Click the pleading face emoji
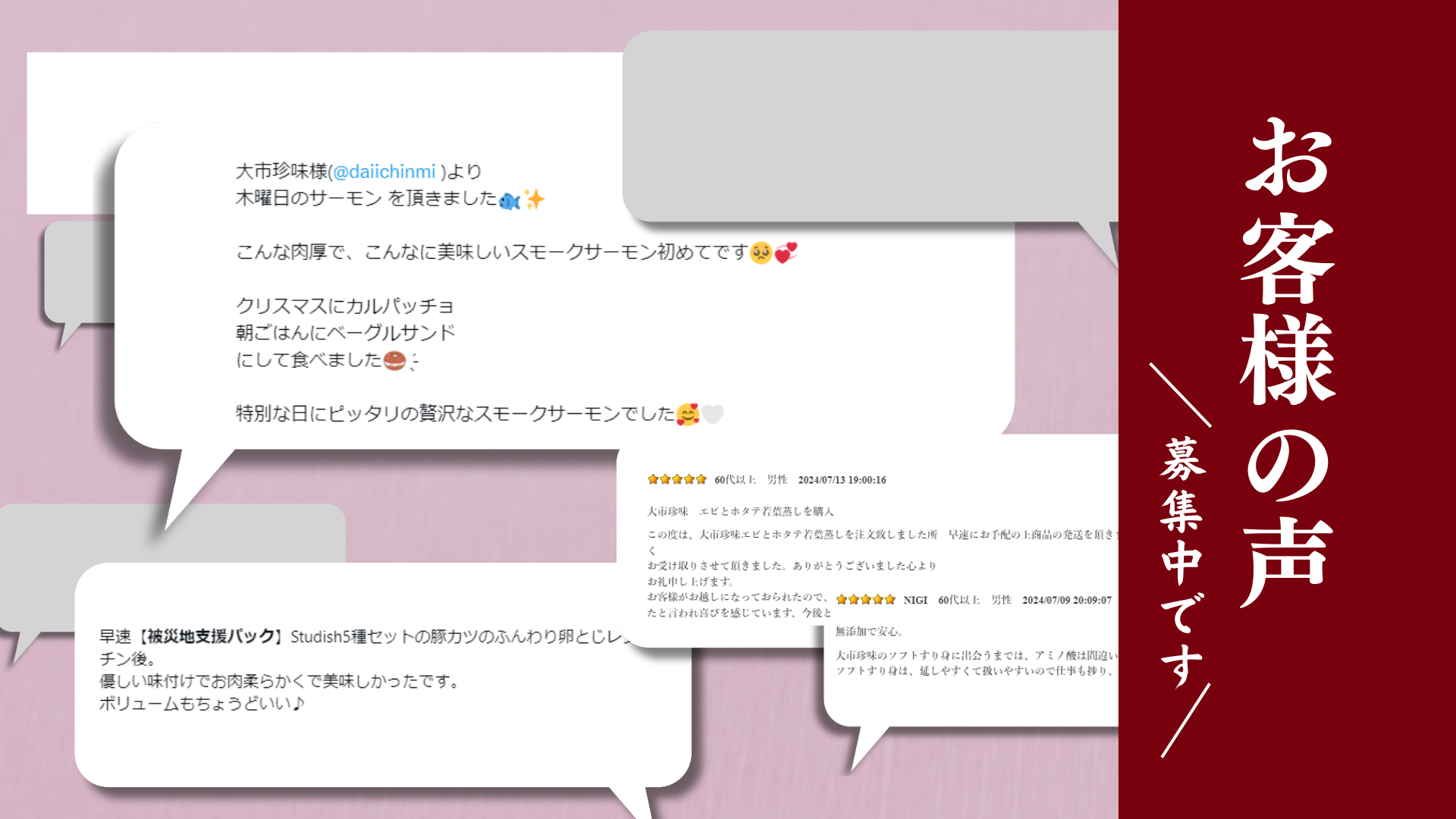 (x=761, y=253)
